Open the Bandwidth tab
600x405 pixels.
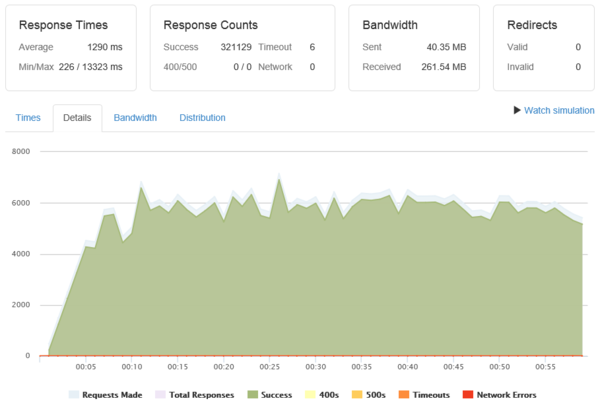coord(135,118)
